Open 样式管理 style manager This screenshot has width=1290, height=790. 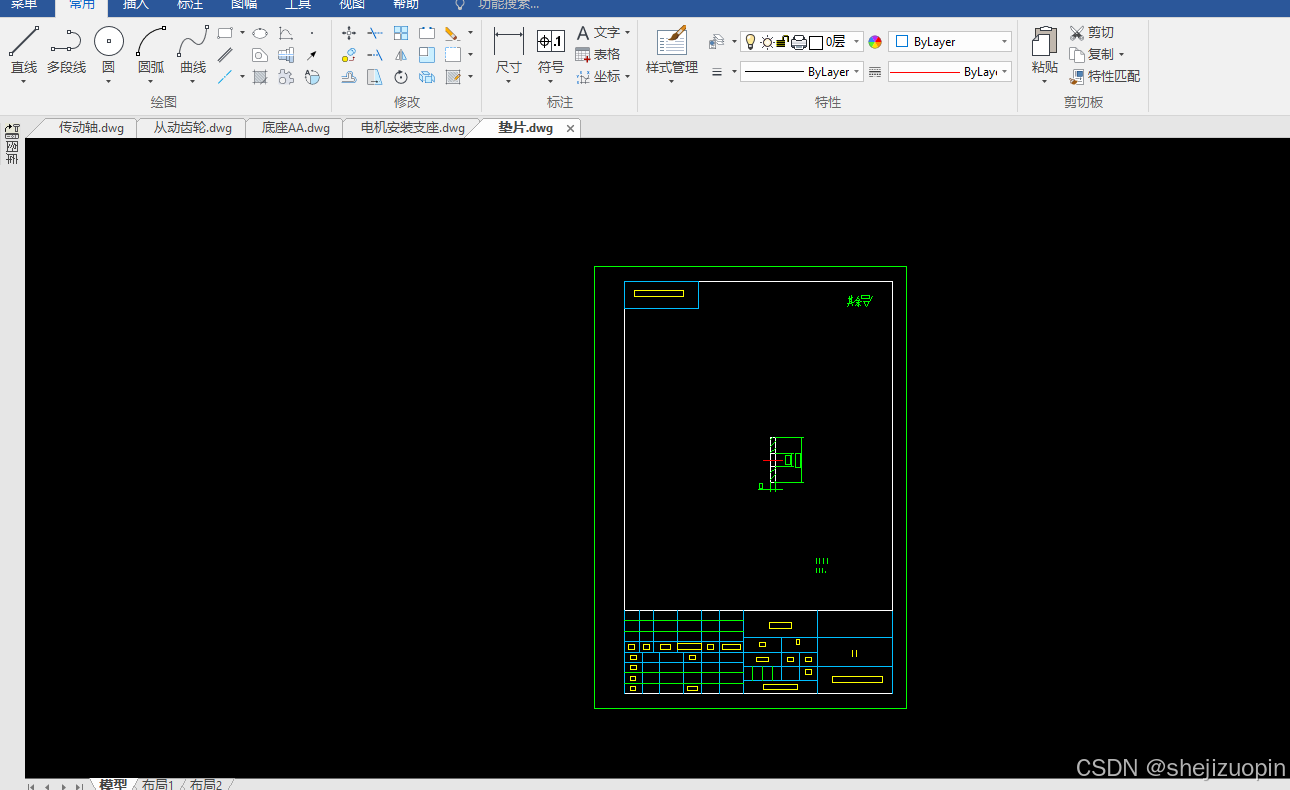pos(672,50)
